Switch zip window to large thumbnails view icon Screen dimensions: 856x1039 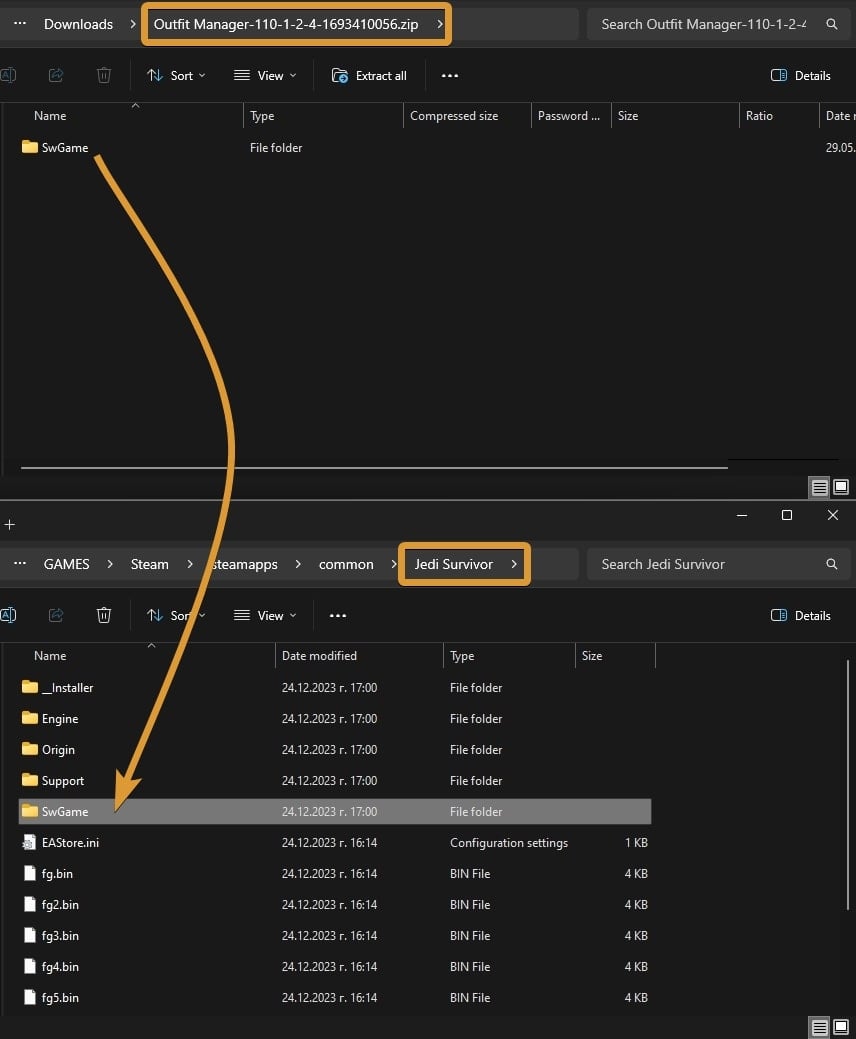pyautogui.click(x=841, y=488)
